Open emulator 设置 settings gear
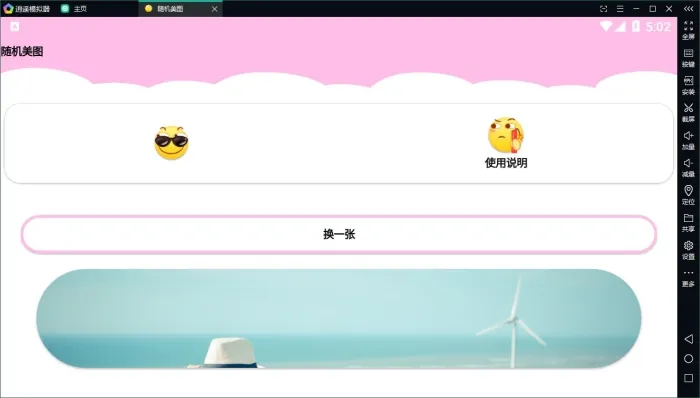The width and height of the screenshot is (700, 398). pos(688,249)
